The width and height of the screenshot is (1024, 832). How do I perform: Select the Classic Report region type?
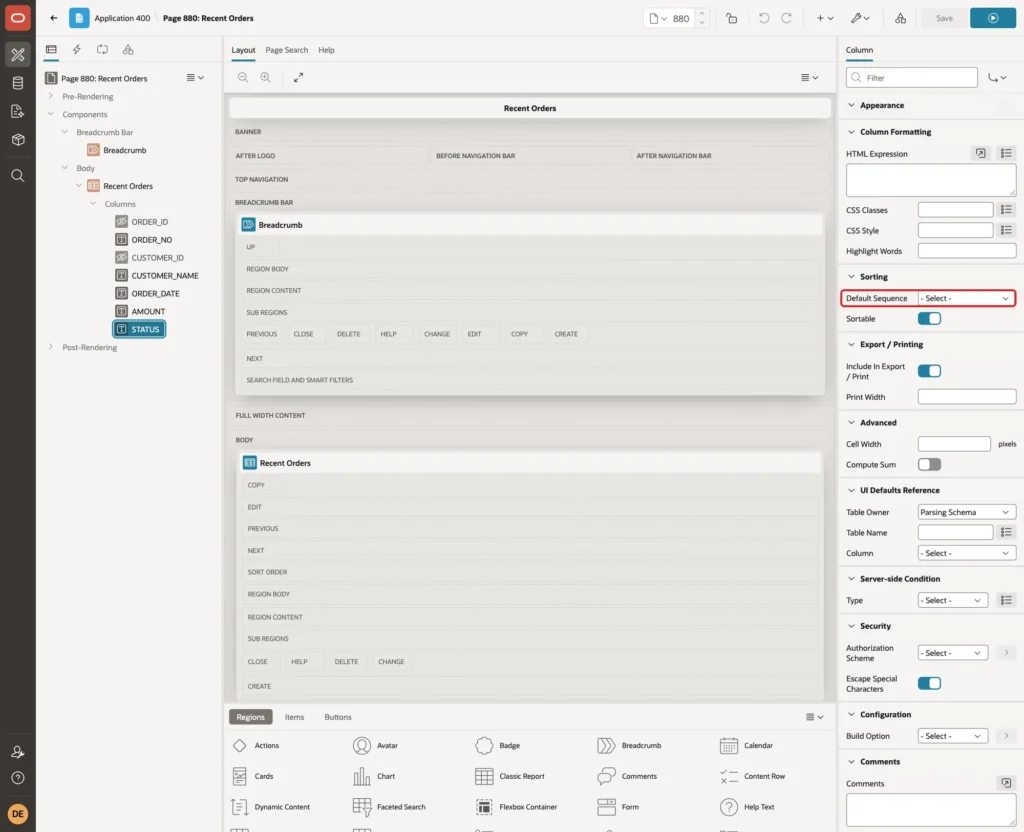[510, 776]
